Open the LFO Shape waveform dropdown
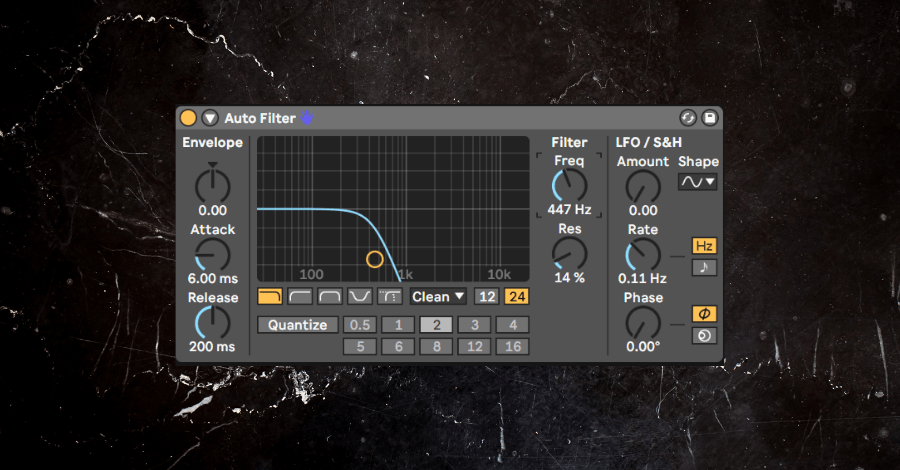This screenshot has height=470, width=900. point(698,182)
